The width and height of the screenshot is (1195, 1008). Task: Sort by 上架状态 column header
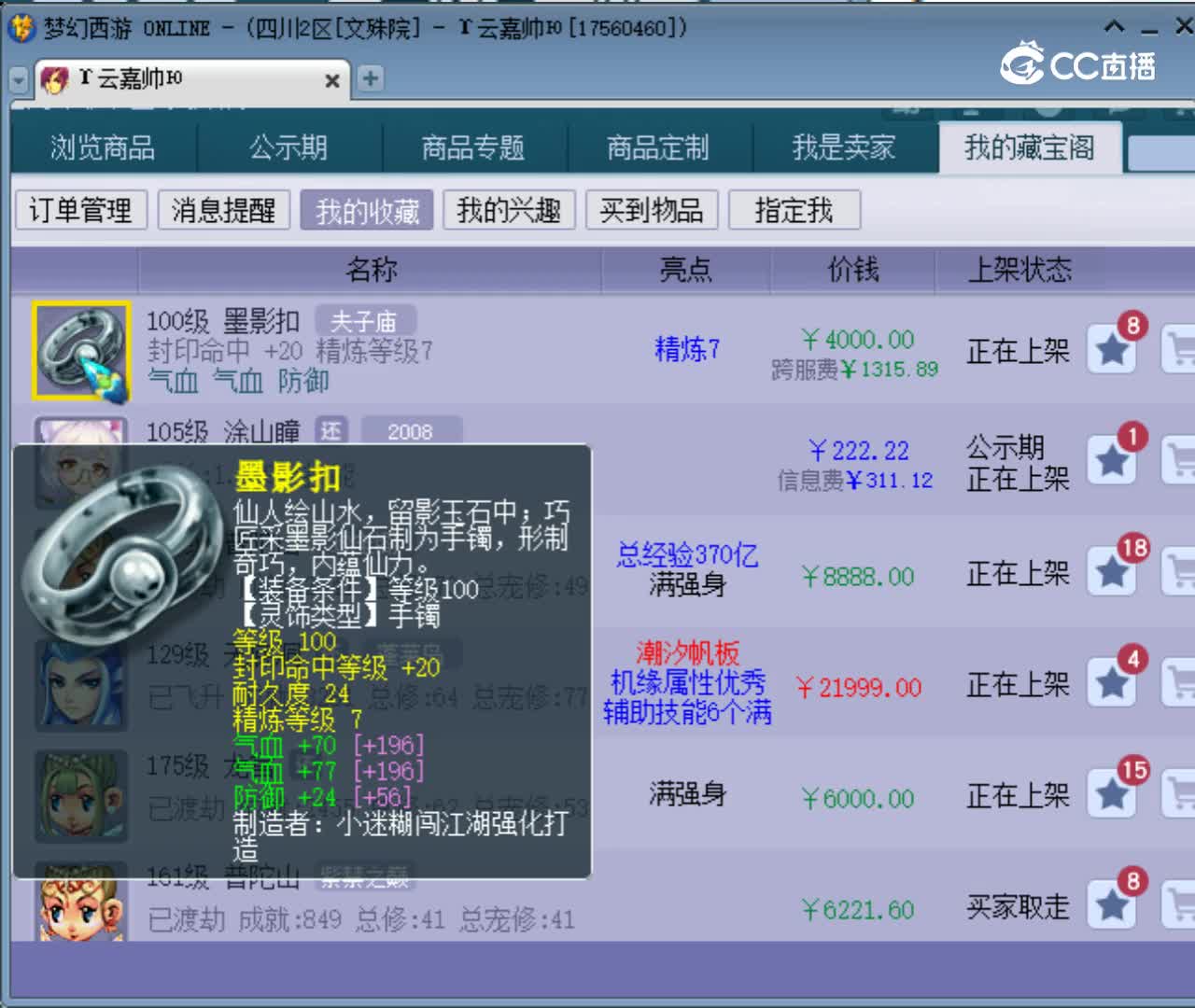(x=1019, y=271)
